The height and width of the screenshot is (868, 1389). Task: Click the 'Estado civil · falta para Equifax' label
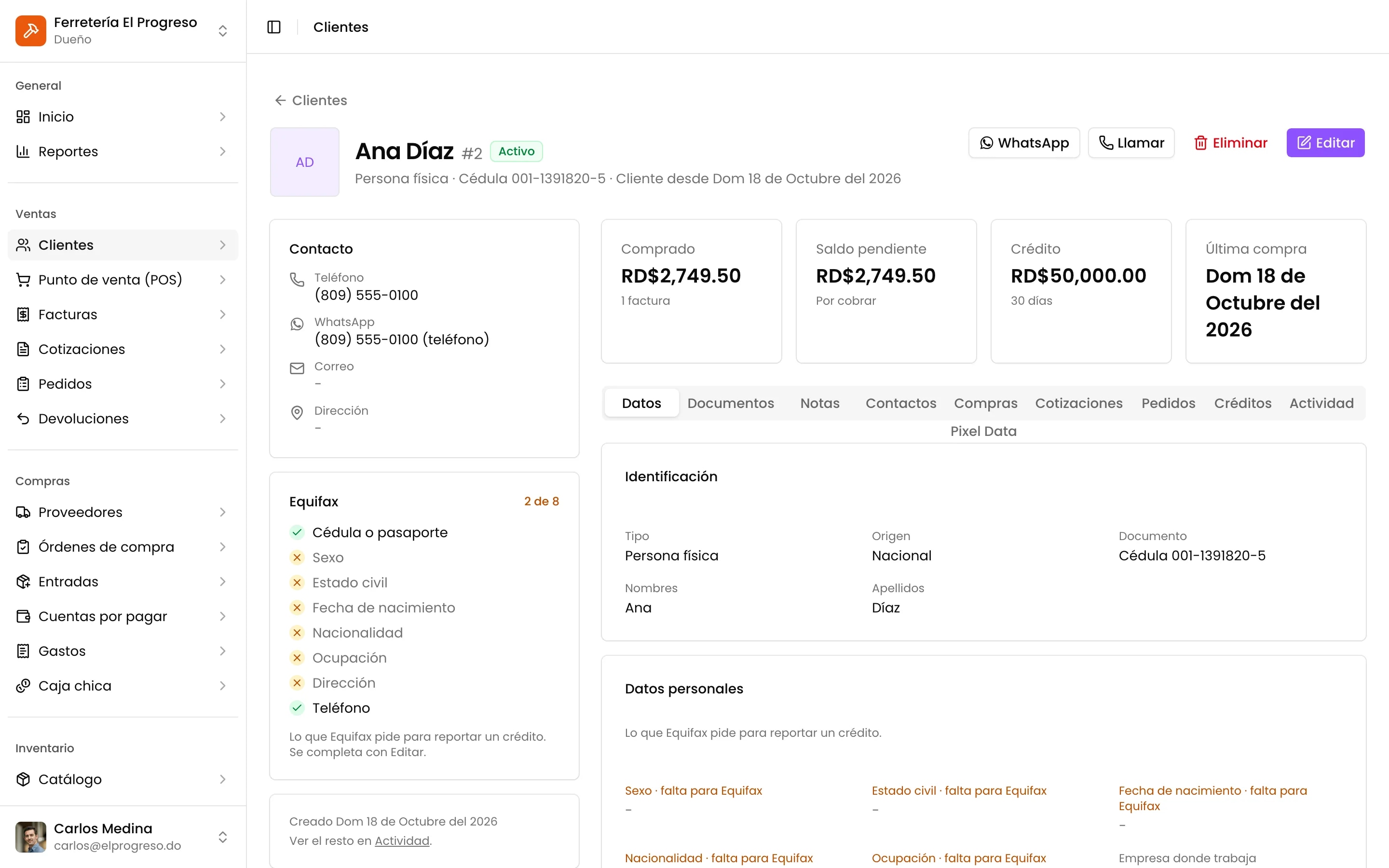[958, 790]
